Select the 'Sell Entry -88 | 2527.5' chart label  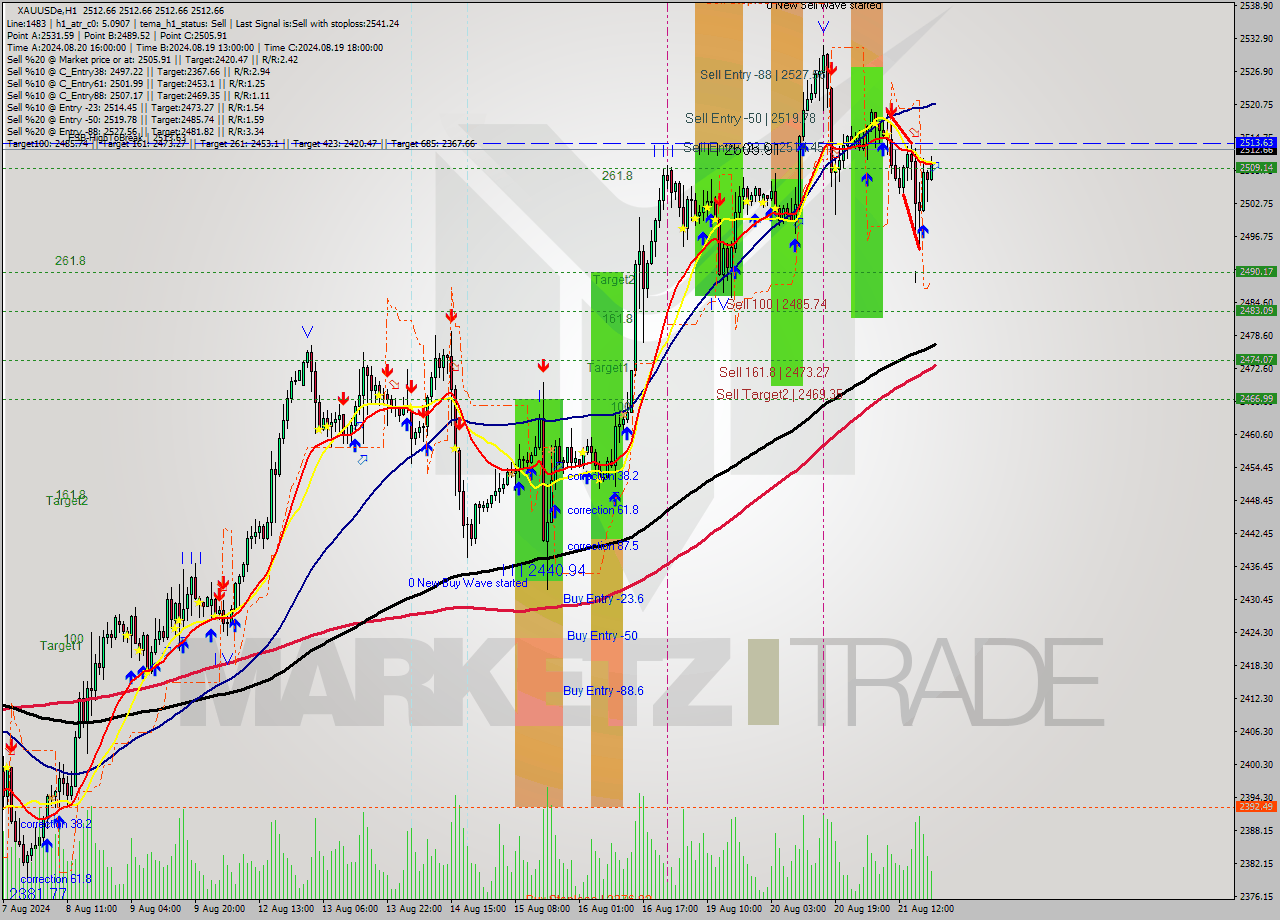pyautogui.click(x=760, y=74)
